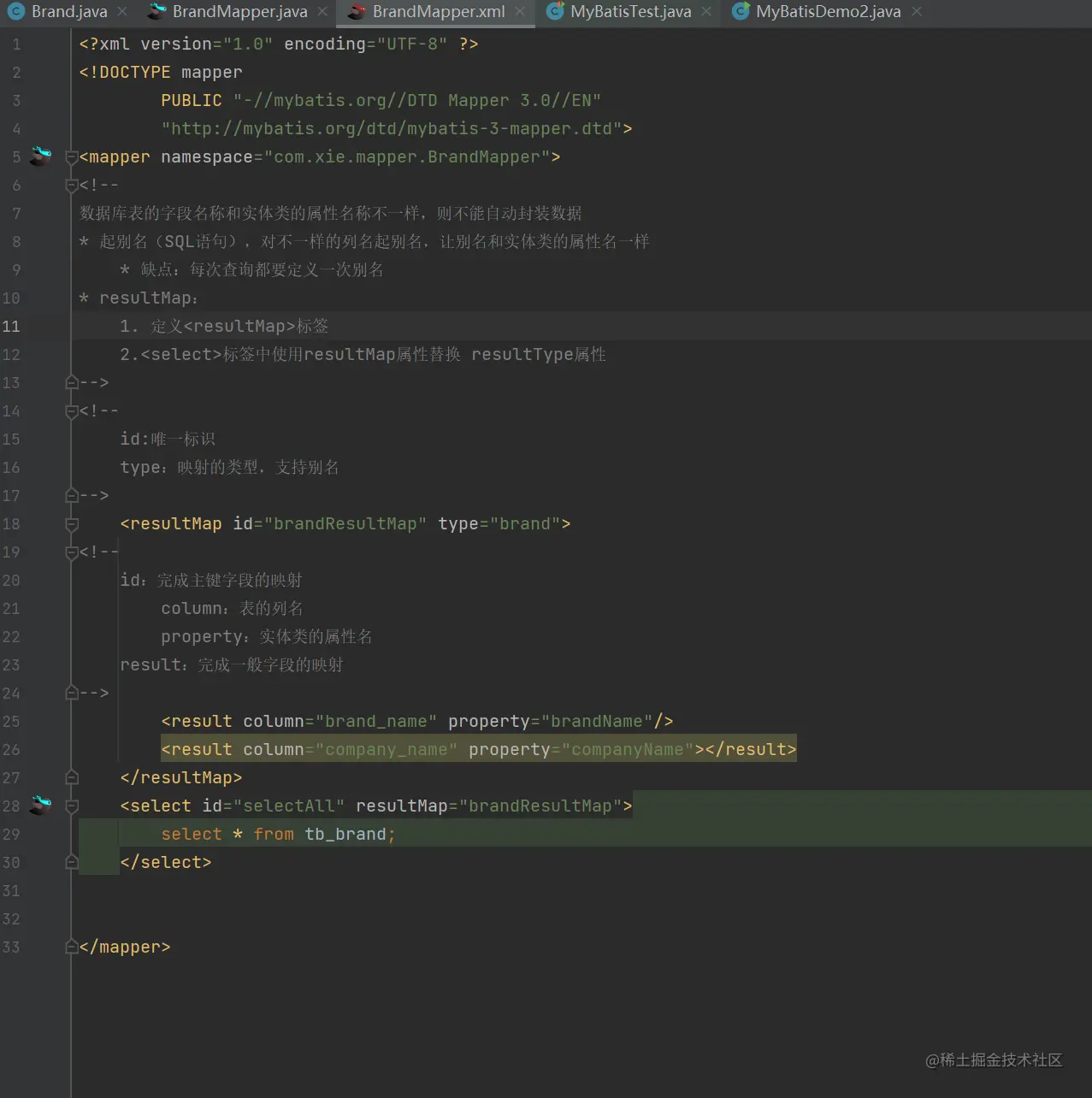This screenshot has height=1098, width=1092.
Task: Close the BrandMapper.xml tab
Action: [520, 12]
